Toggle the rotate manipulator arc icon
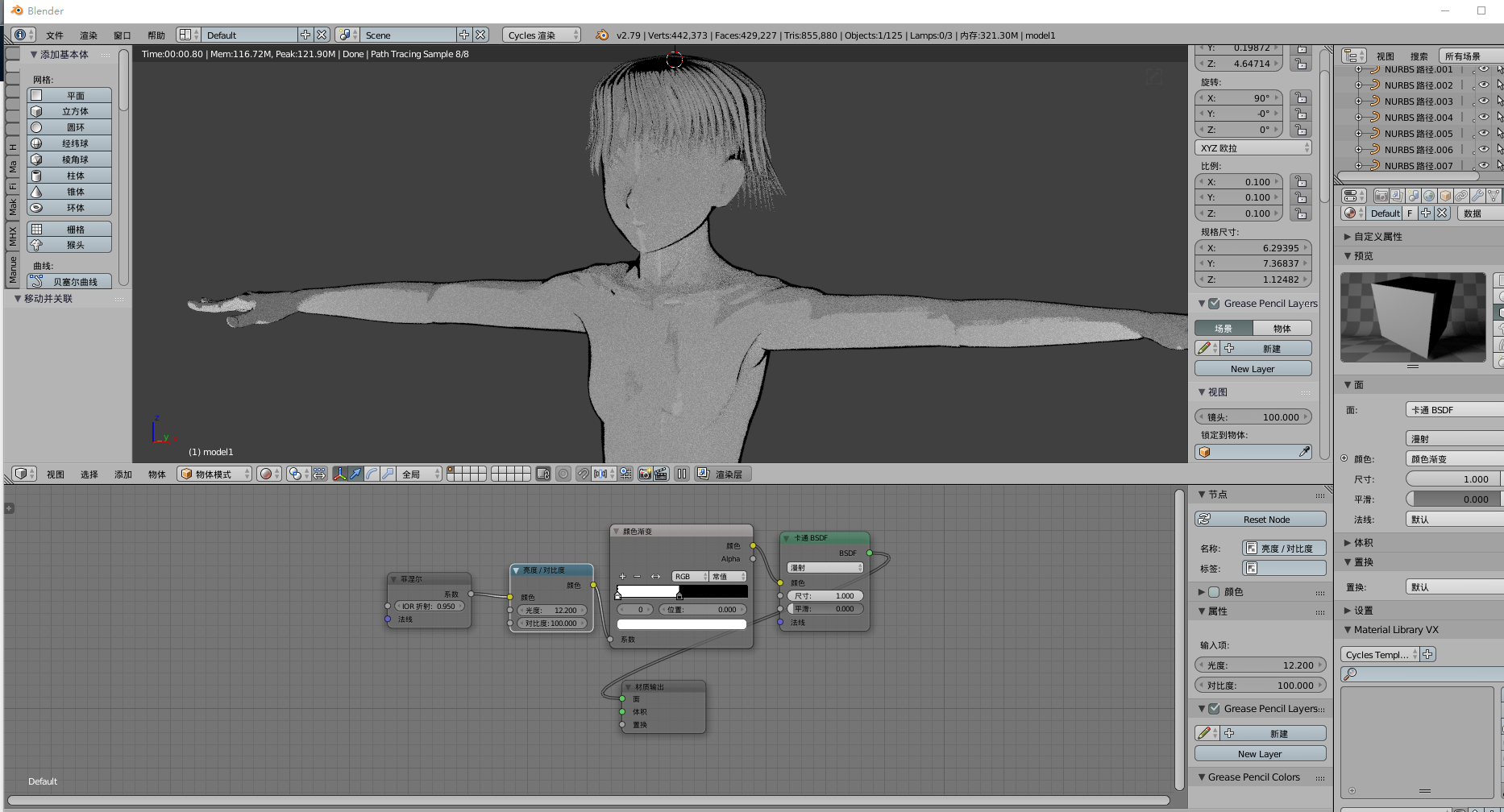The height and width of the screenshot is (812, 1504). coord(372,474)
